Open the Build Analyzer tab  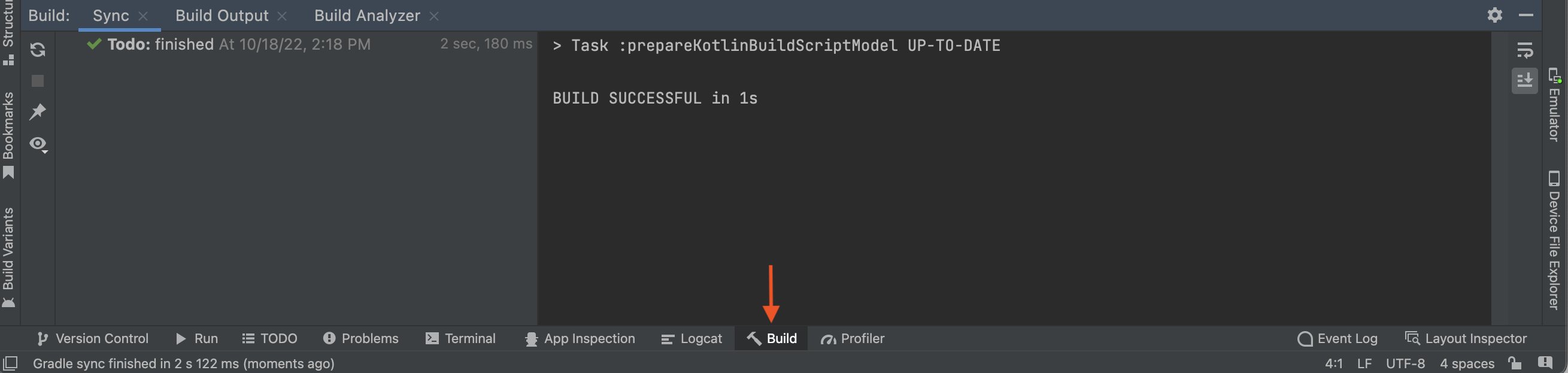[367, 15]
